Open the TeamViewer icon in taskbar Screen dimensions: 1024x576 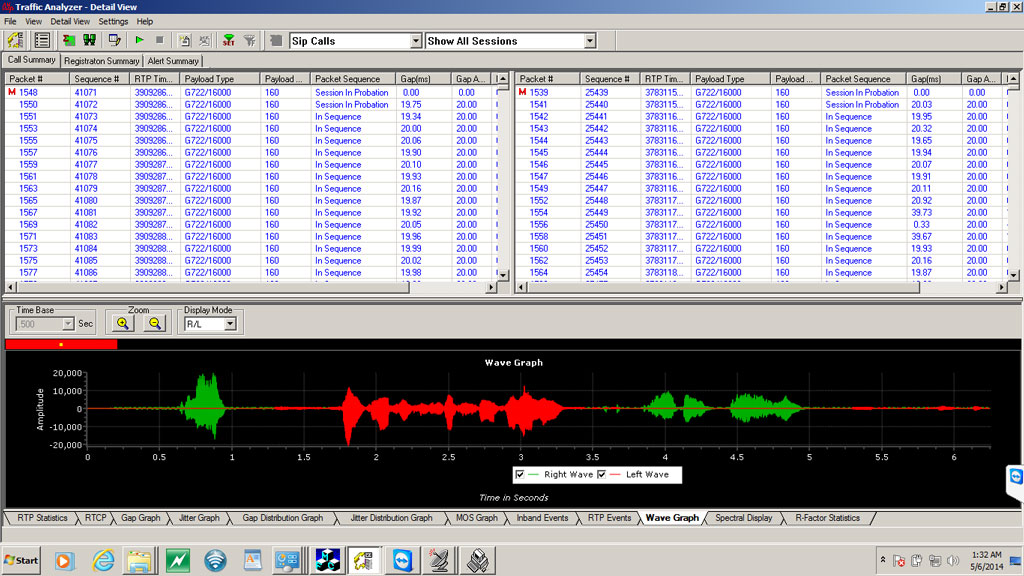(402, 560)
